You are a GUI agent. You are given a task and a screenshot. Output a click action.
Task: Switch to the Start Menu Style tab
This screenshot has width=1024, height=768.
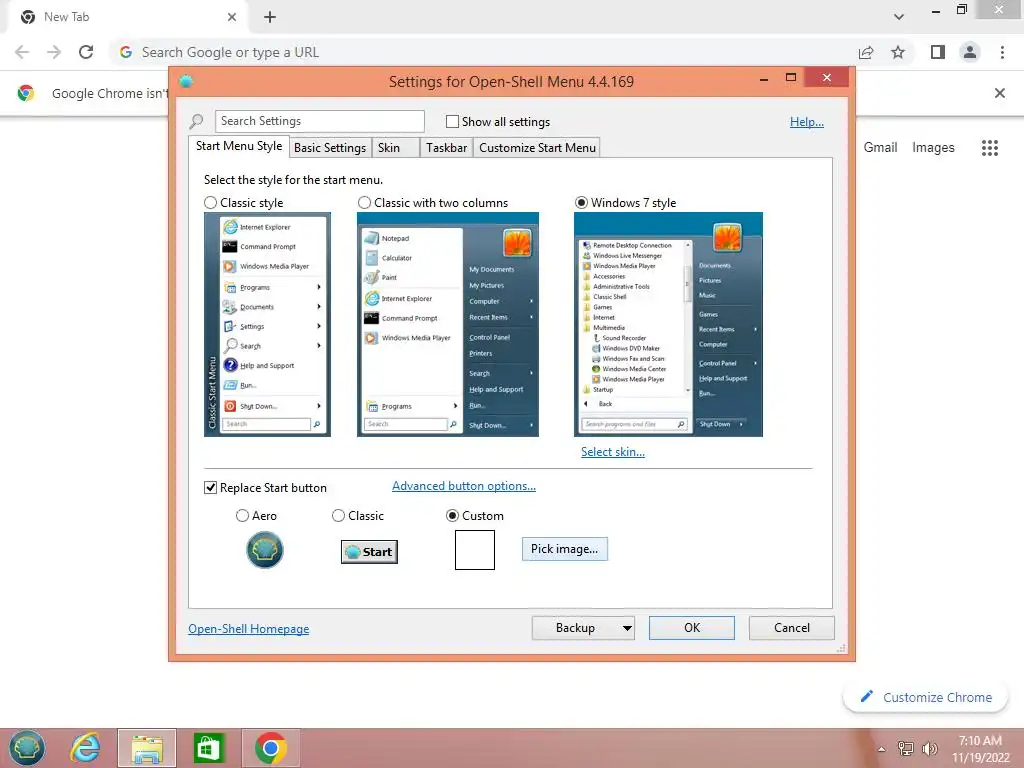click(239, 146)
